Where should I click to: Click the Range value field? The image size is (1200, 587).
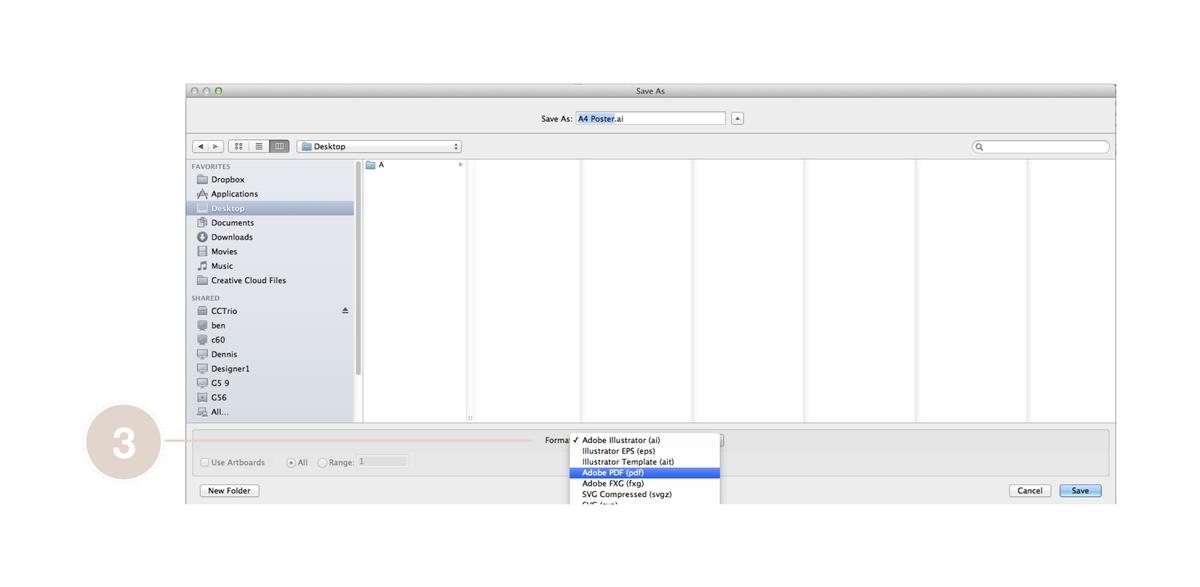(383, 462)
